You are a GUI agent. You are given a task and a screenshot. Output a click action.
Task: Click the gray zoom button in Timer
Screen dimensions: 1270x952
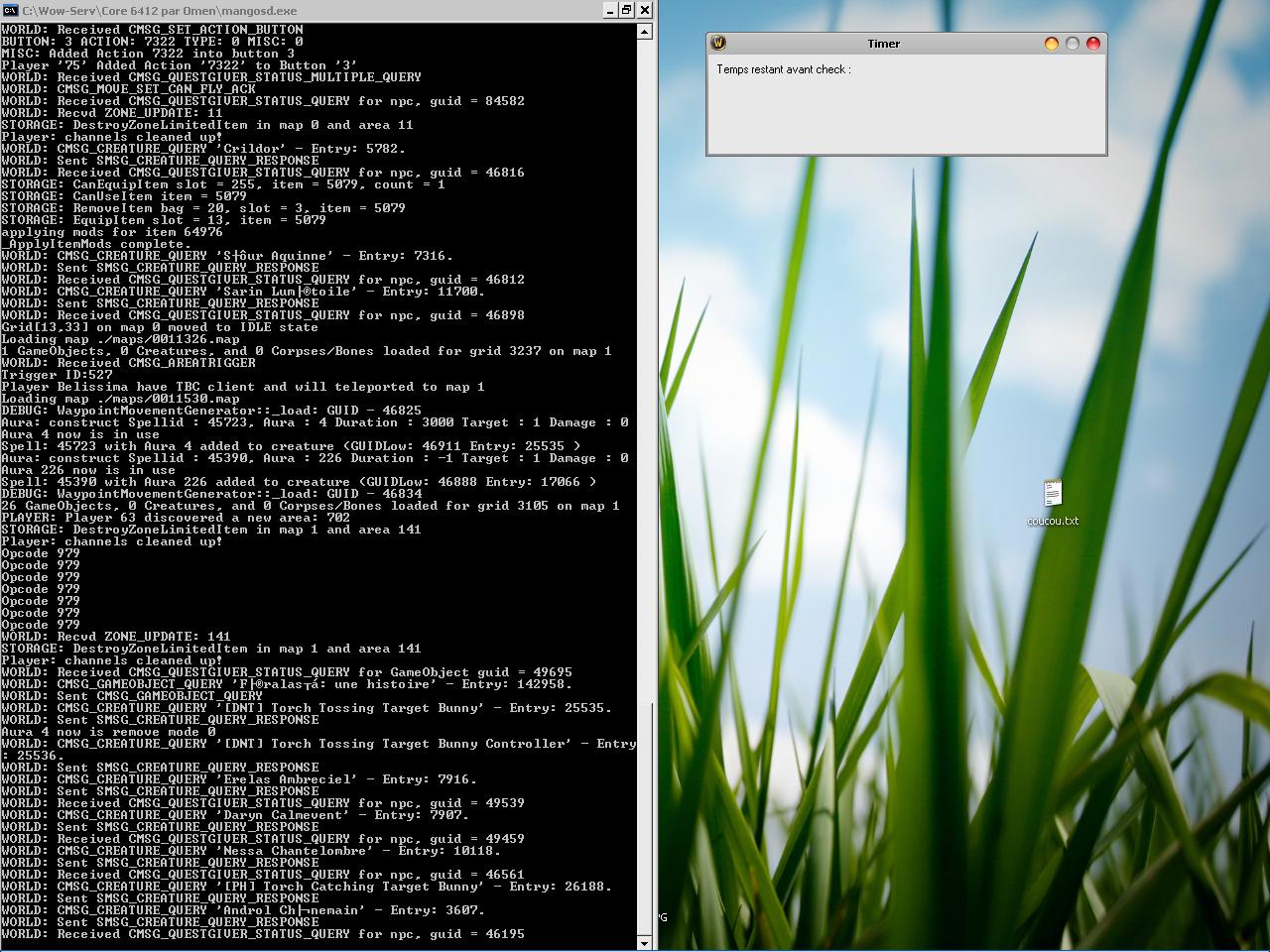[x=1073, y=44]
